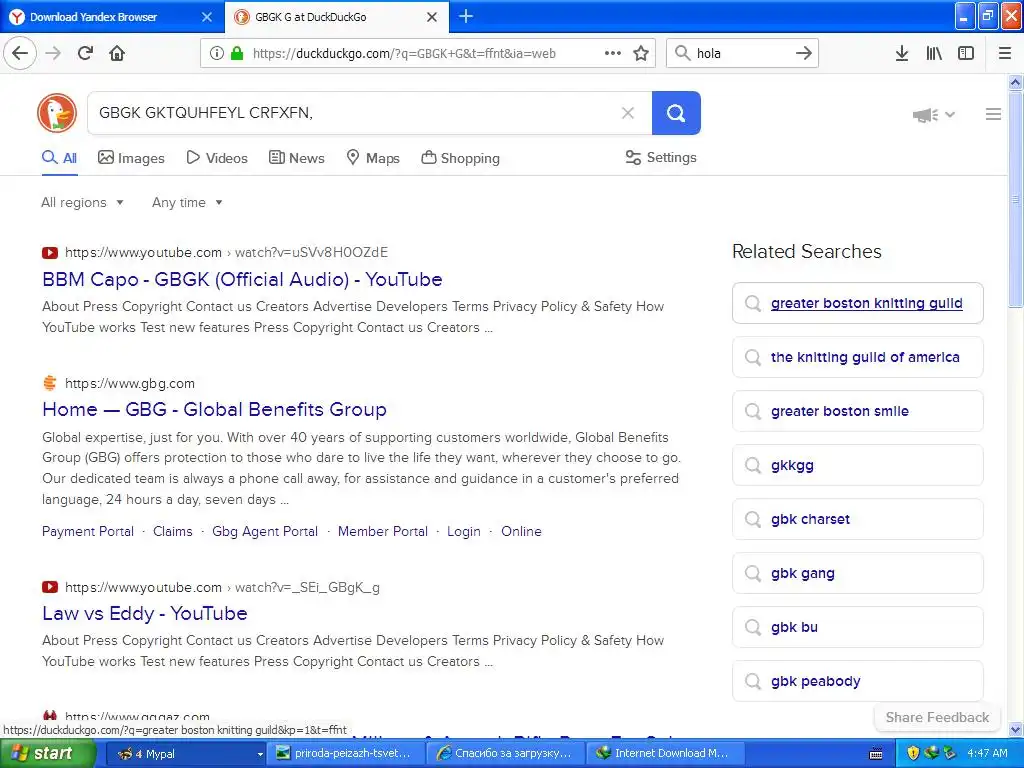Search related: gbk gang

click(857, 573)
